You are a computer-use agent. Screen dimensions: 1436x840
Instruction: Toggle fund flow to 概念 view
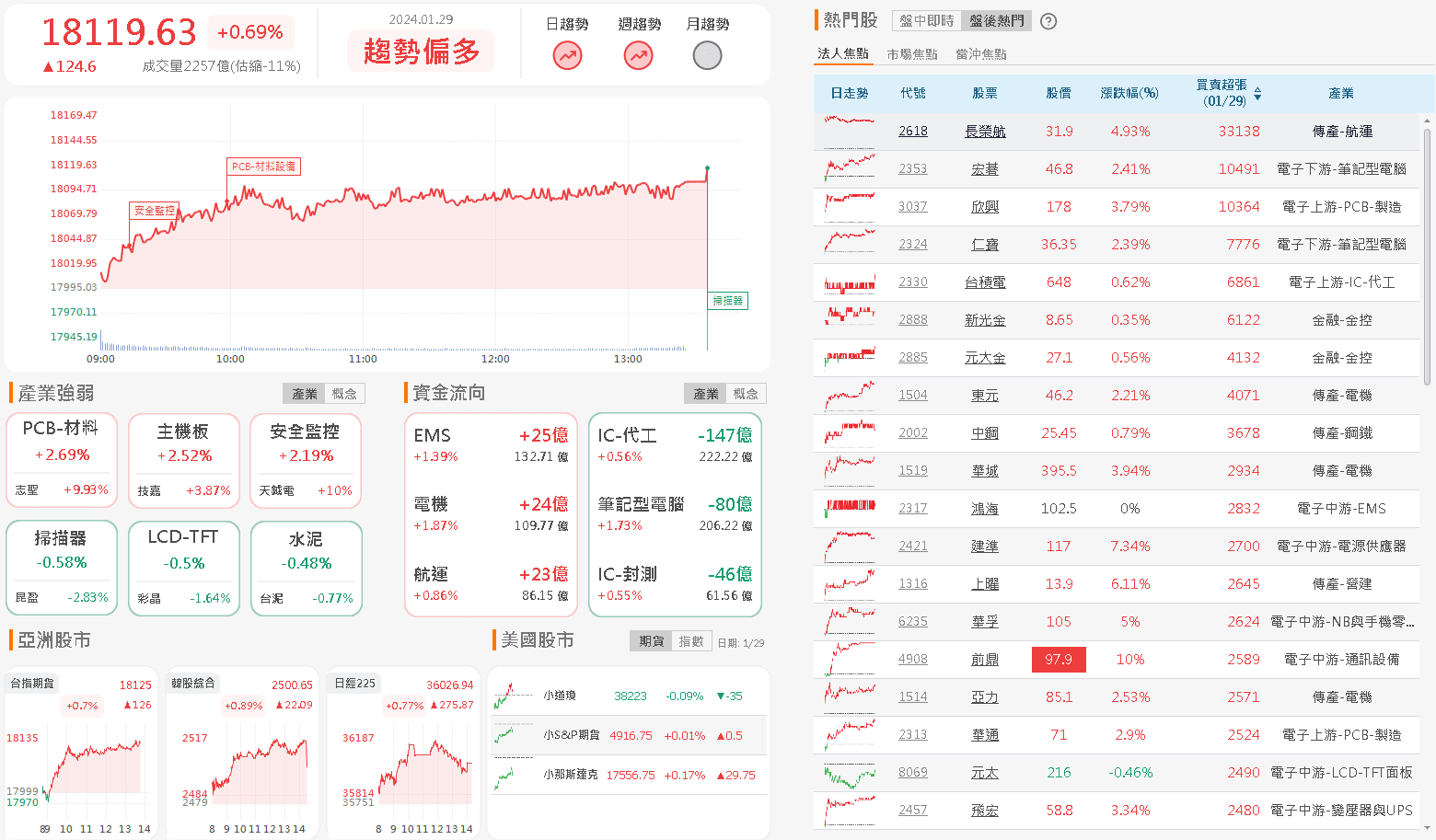tap(746, 394)
